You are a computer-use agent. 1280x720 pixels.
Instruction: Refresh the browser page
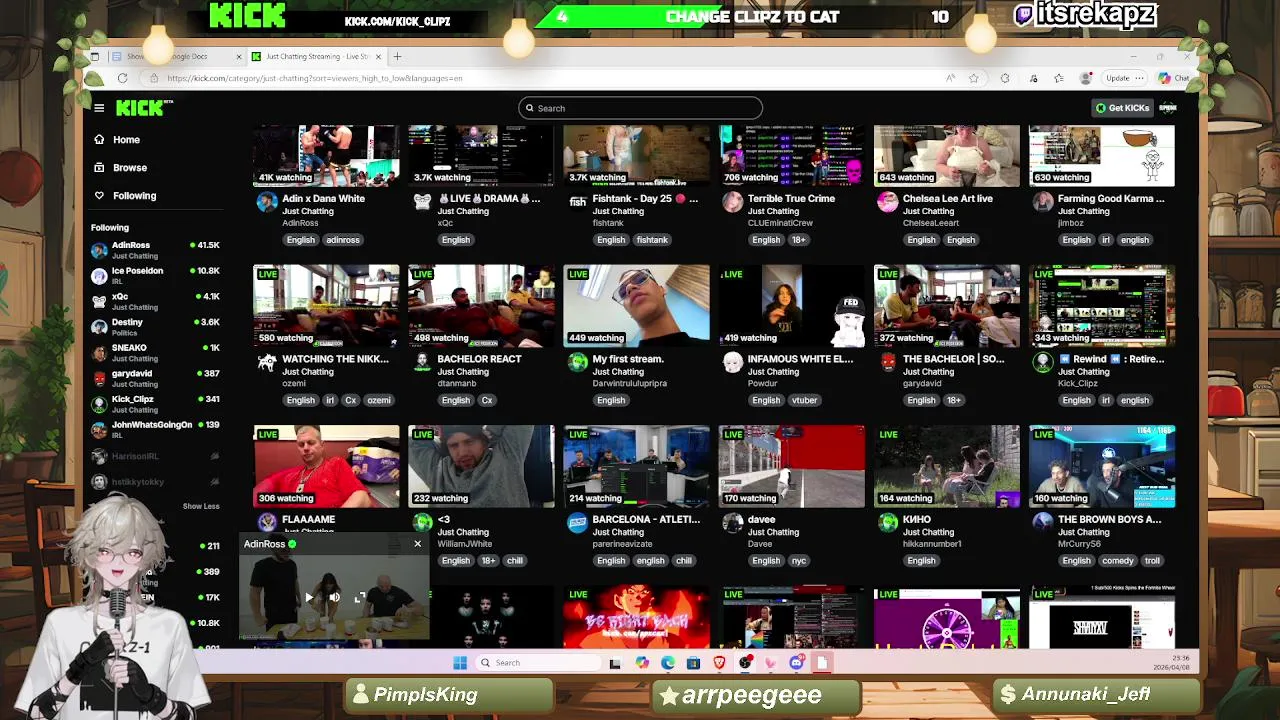click(122, 78)
